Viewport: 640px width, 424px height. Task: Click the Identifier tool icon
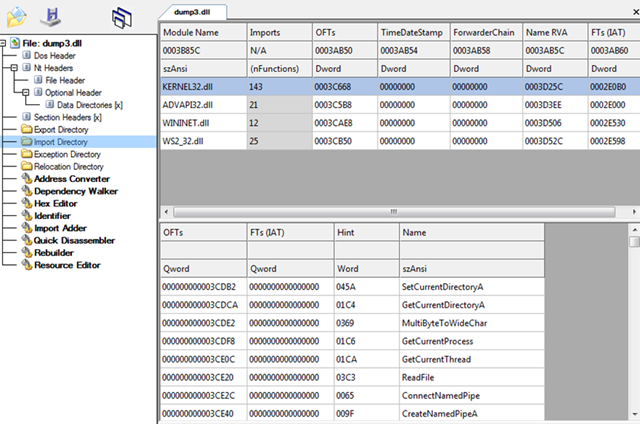click(27, 215)
